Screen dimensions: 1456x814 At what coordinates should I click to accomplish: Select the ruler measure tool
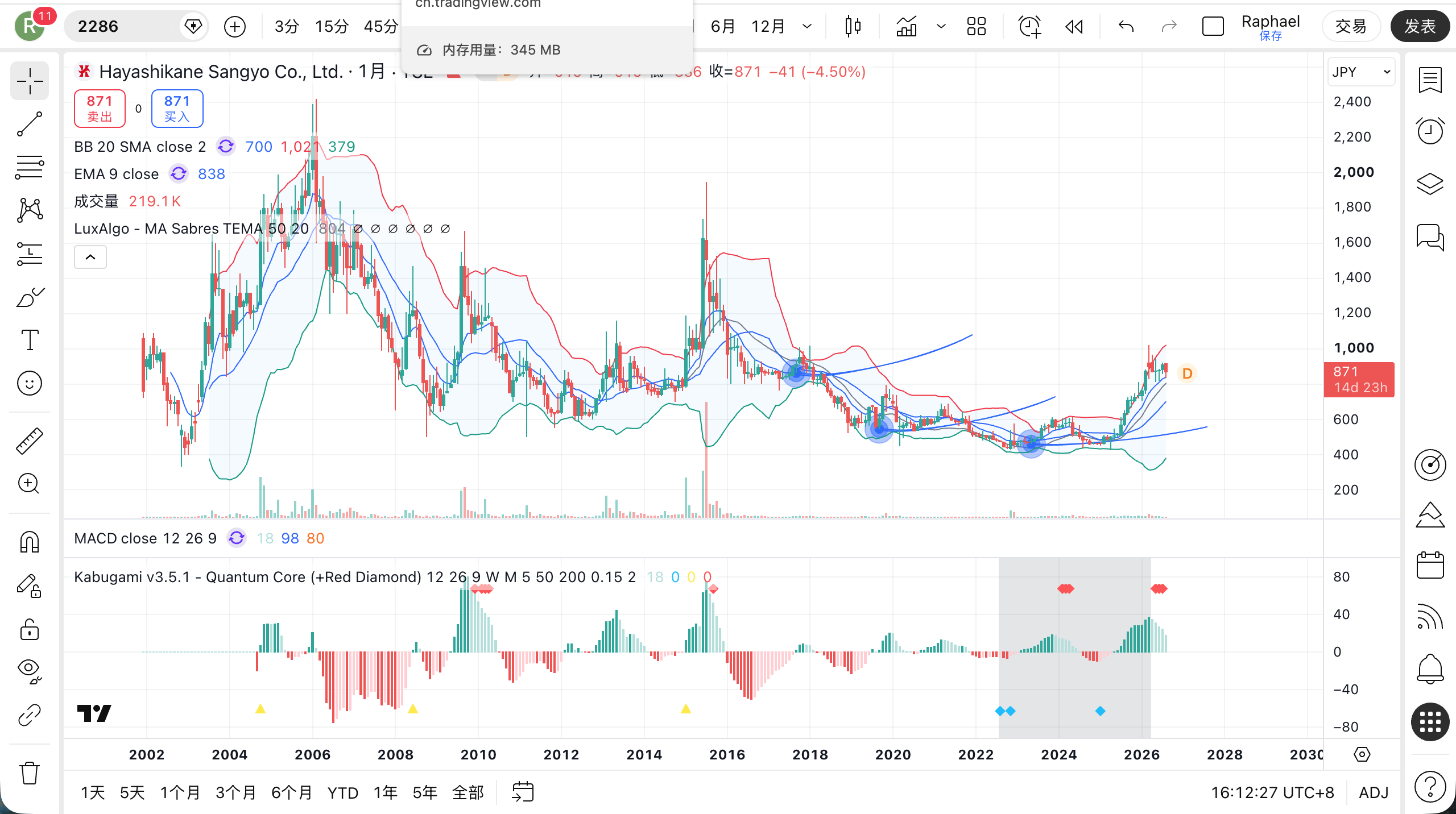point(30,441)
